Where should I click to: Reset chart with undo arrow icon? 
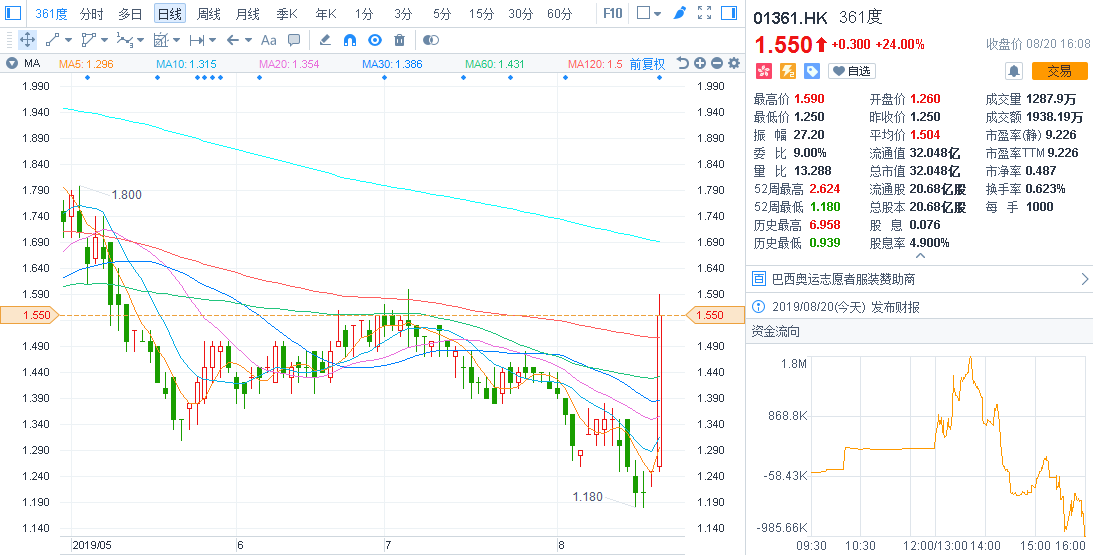[683, 63]
